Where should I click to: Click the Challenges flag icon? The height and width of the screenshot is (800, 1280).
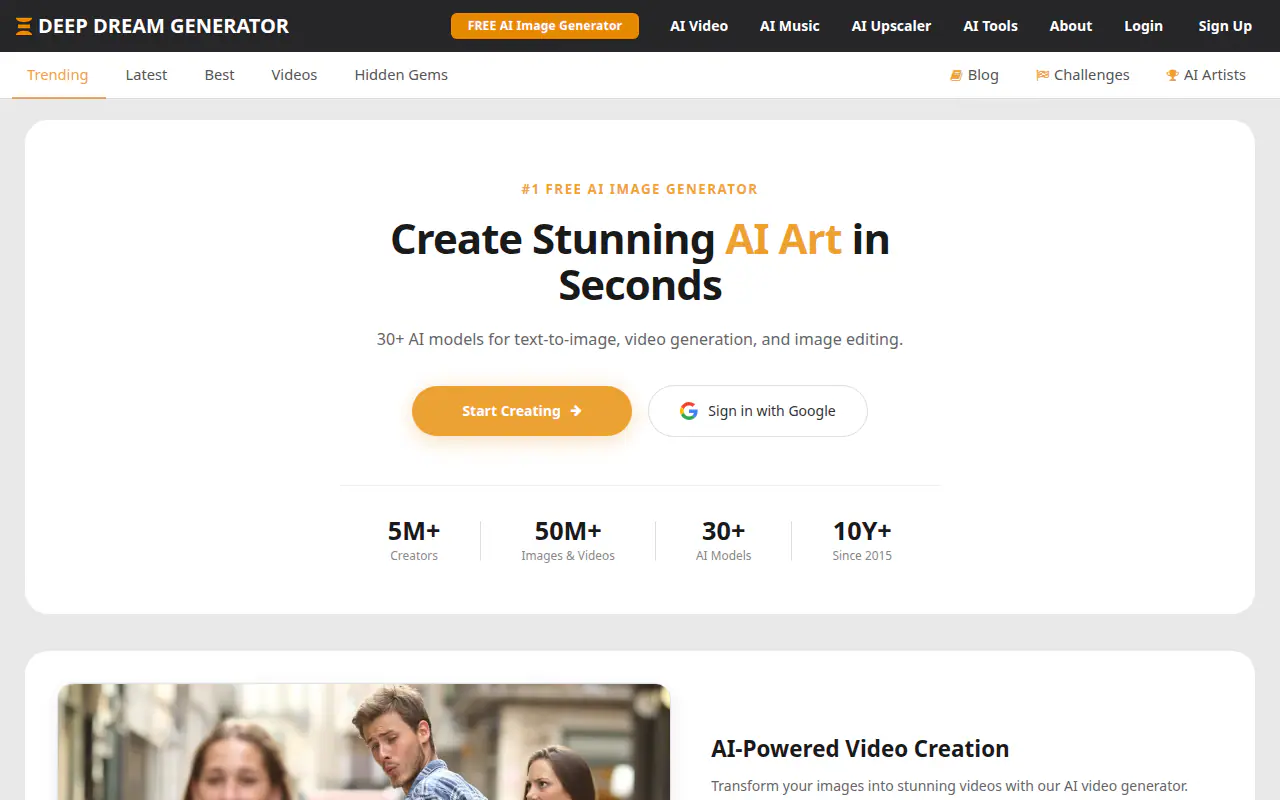point(1043,75)
